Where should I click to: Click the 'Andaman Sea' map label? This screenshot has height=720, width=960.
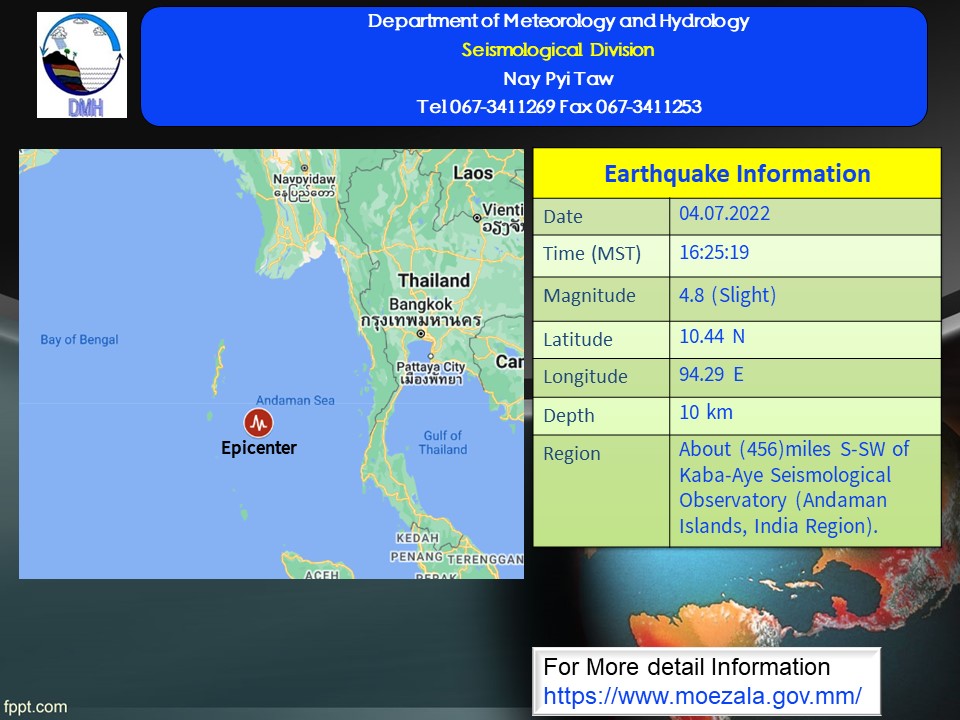(x=295, y=400)
